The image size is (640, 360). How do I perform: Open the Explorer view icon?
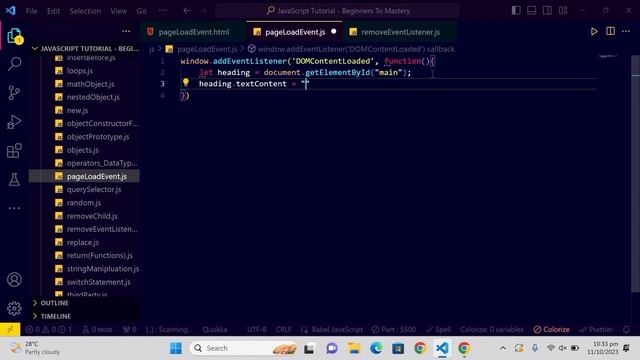coord(14,36)
